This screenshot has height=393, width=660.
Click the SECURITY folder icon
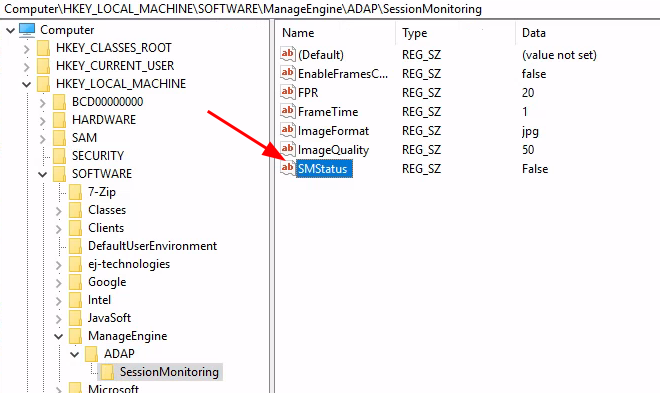59,156
